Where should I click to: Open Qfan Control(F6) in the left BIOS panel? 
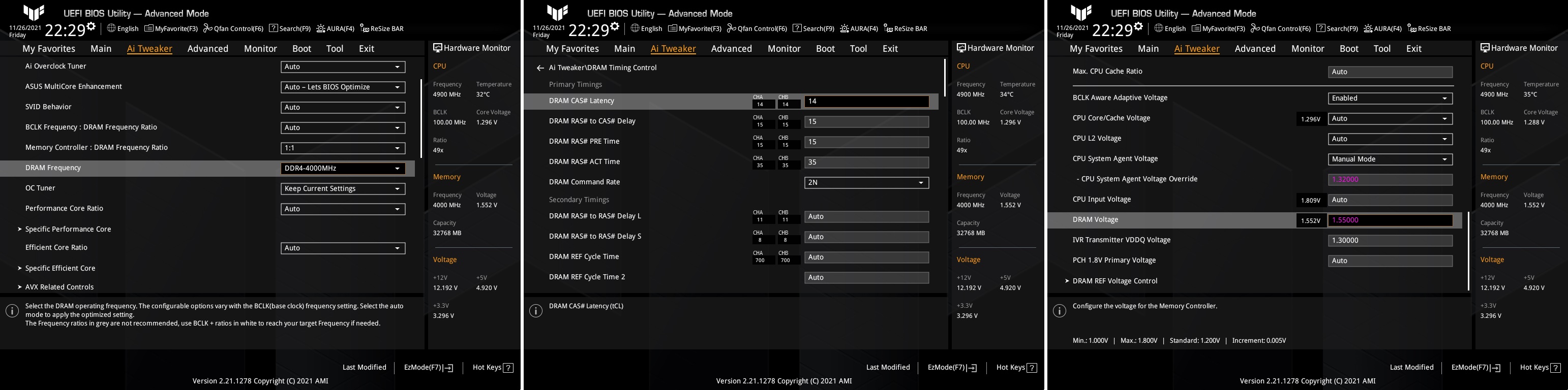click(x=233, y=28)
